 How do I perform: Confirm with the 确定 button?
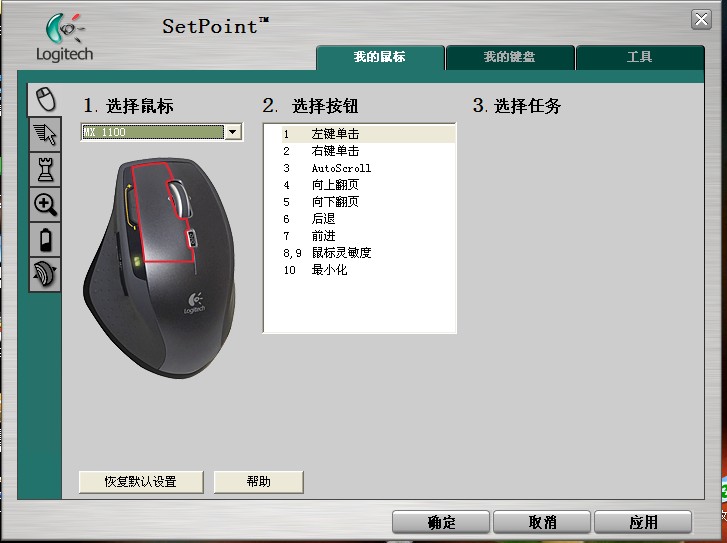click(x=441, y=523)
